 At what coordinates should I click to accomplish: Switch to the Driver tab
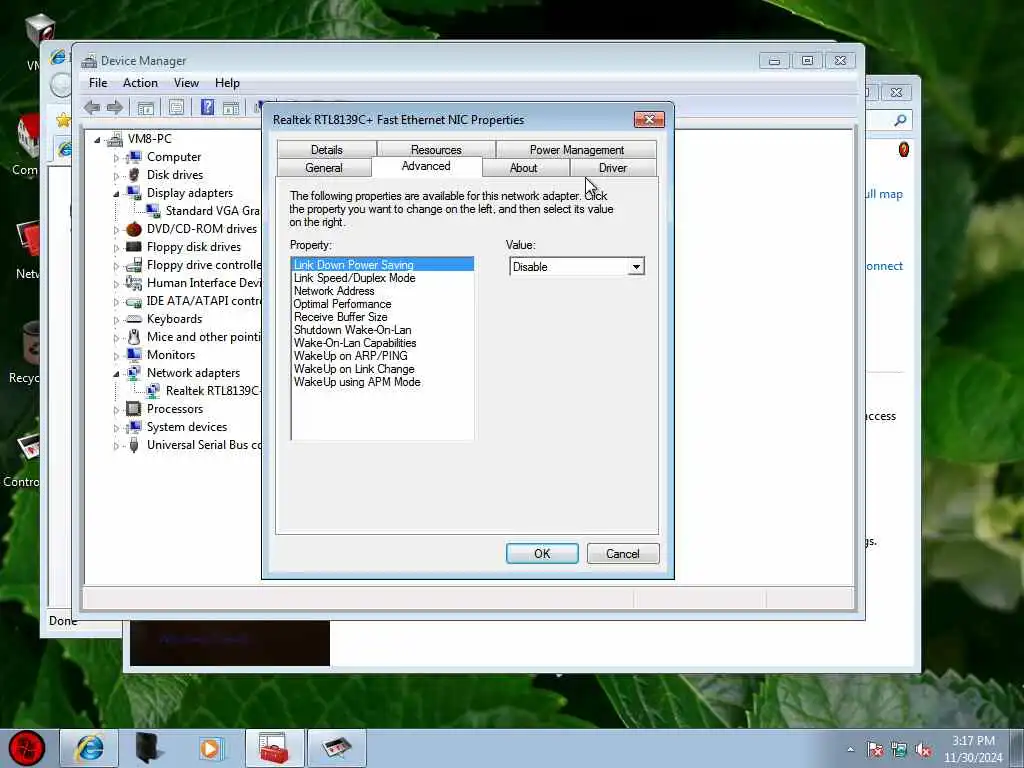tap(613, 168)
